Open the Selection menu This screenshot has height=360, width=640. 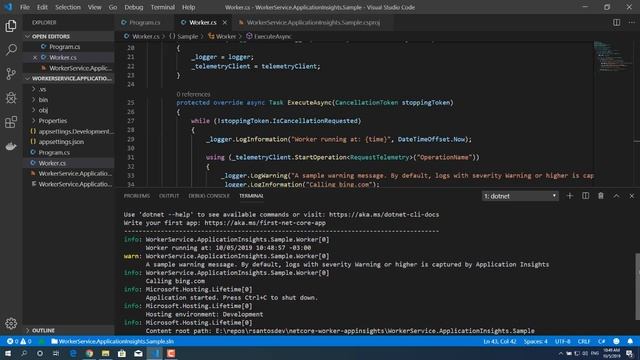[68, 7]
